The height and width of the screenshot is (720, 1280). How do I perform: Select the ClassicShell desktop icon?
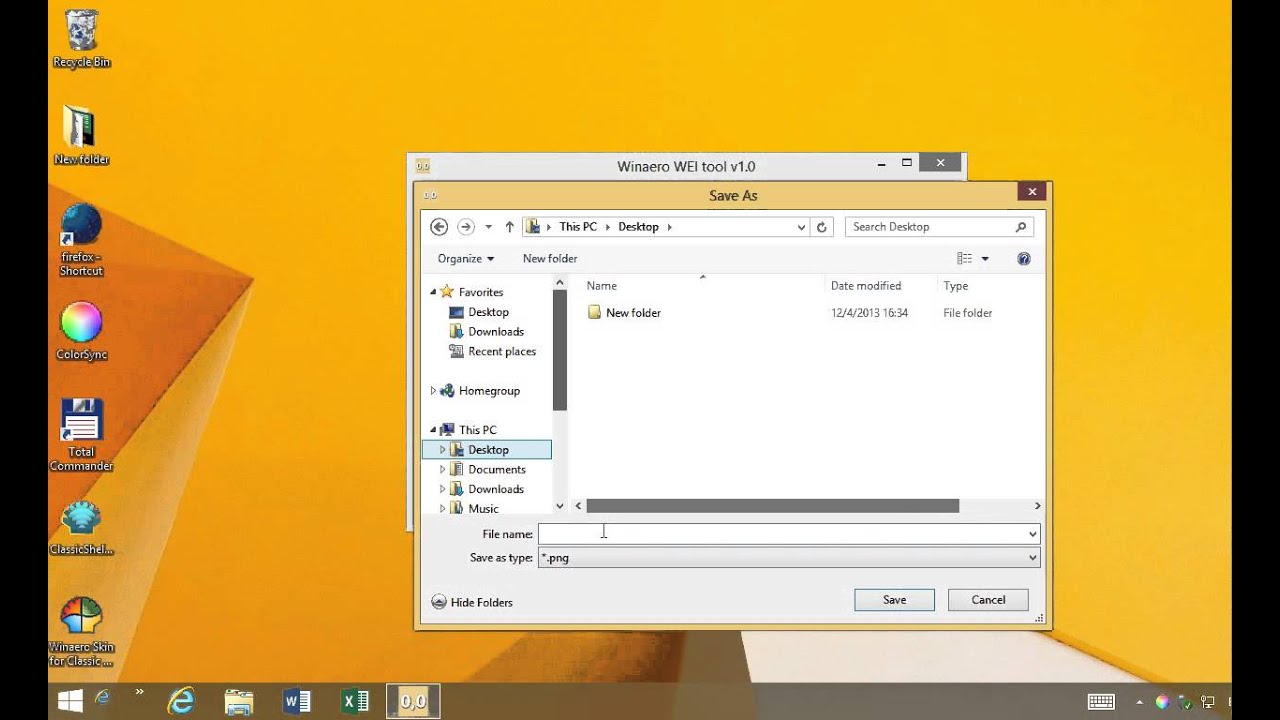click(81, 528)
